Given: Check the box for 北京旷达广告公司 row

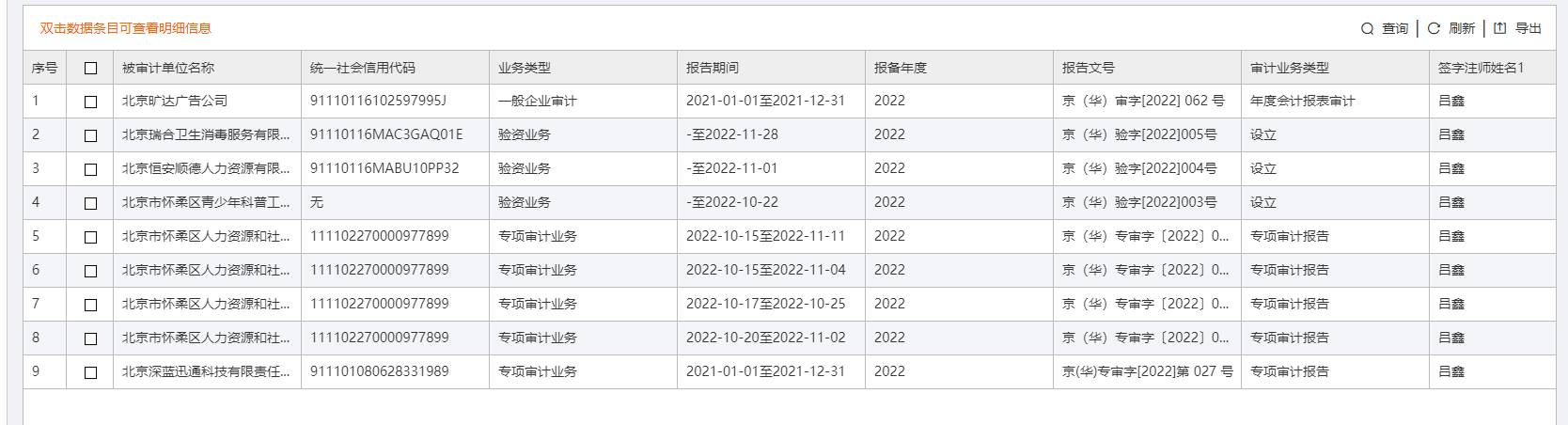Looking at the screenshot, I should tap(90, 102).
